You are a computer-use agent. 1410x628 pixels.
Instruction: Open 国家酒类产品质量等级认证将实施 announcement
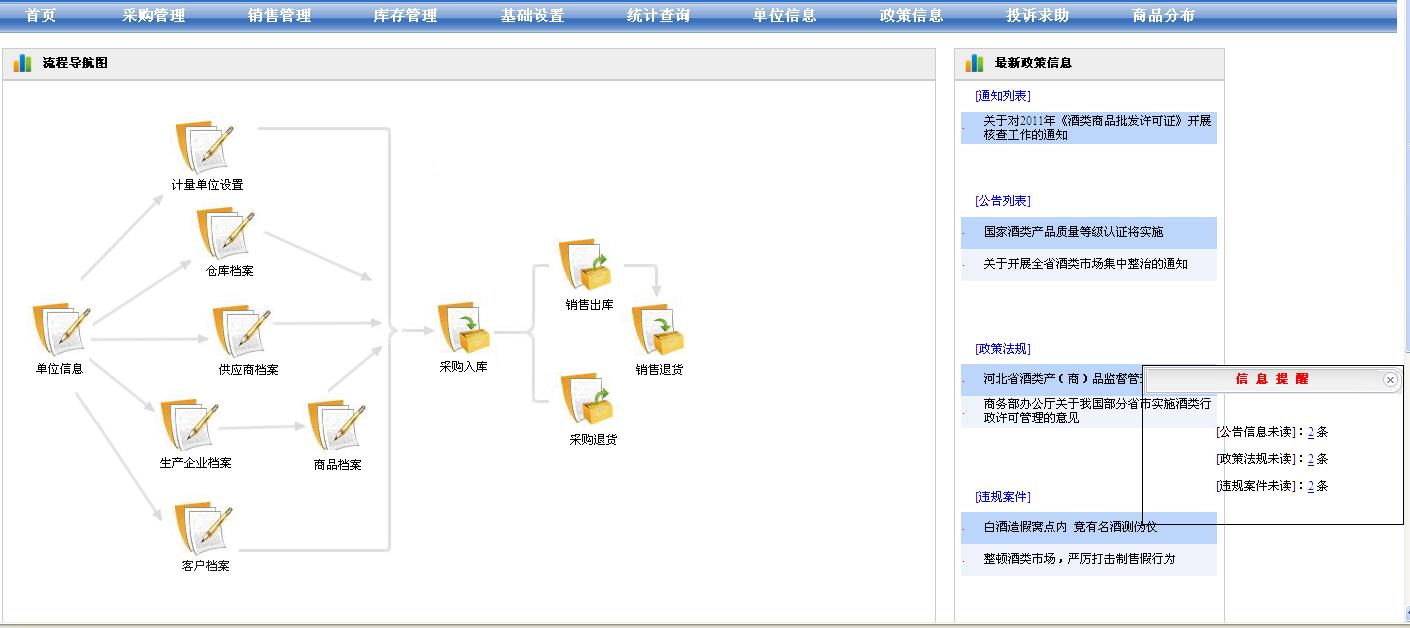1073,232
